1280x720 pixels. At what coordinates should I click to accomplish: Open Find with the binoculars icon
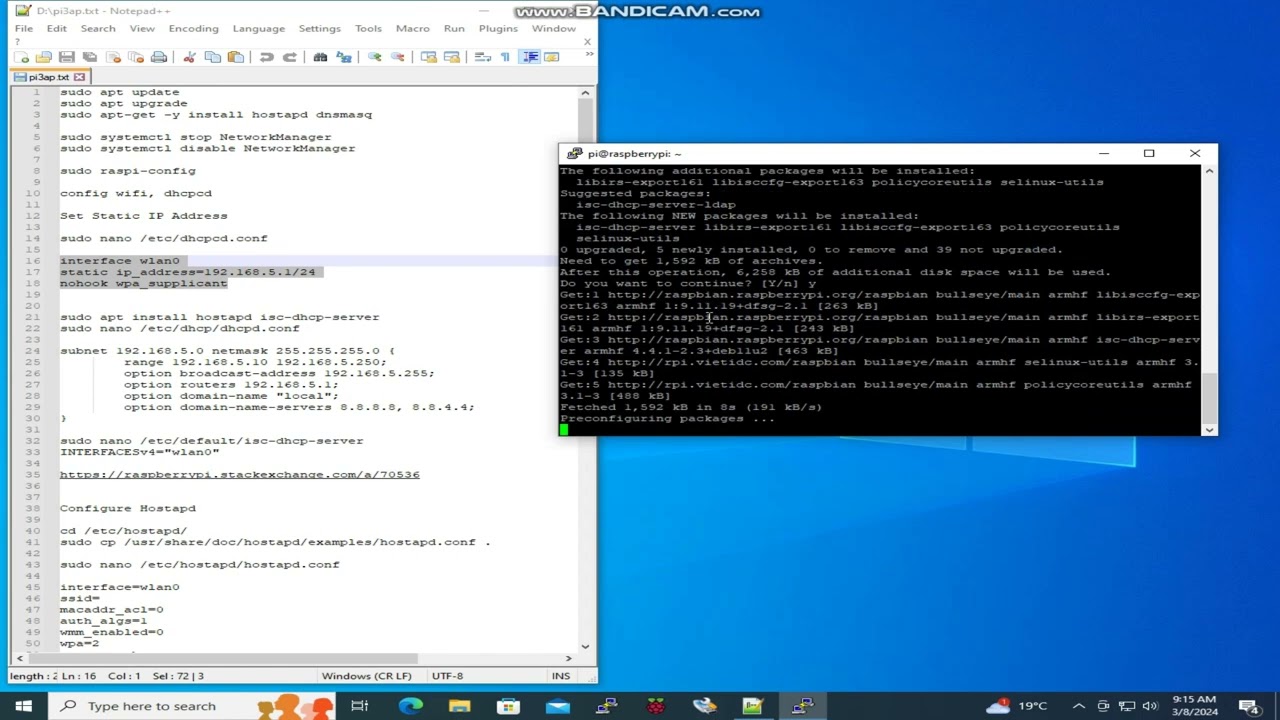(x=320, y=57)
